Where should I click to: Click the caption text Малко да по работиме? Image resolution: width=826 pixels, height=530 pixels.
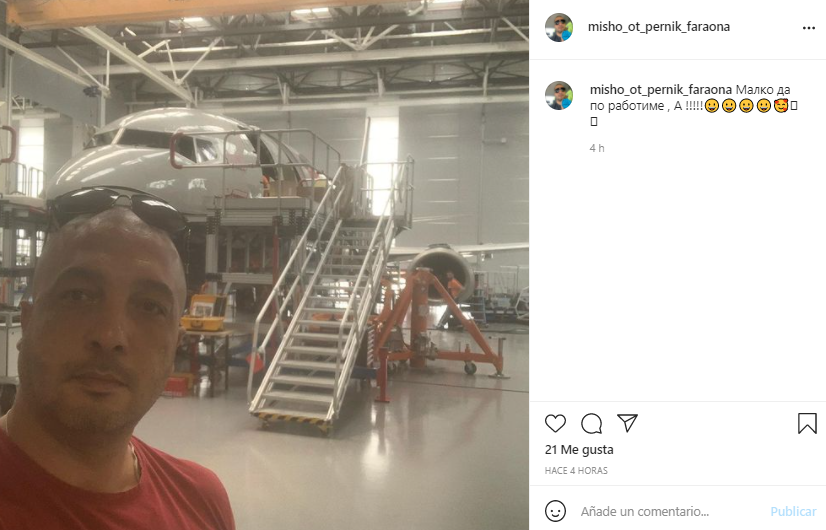(690, 97)
